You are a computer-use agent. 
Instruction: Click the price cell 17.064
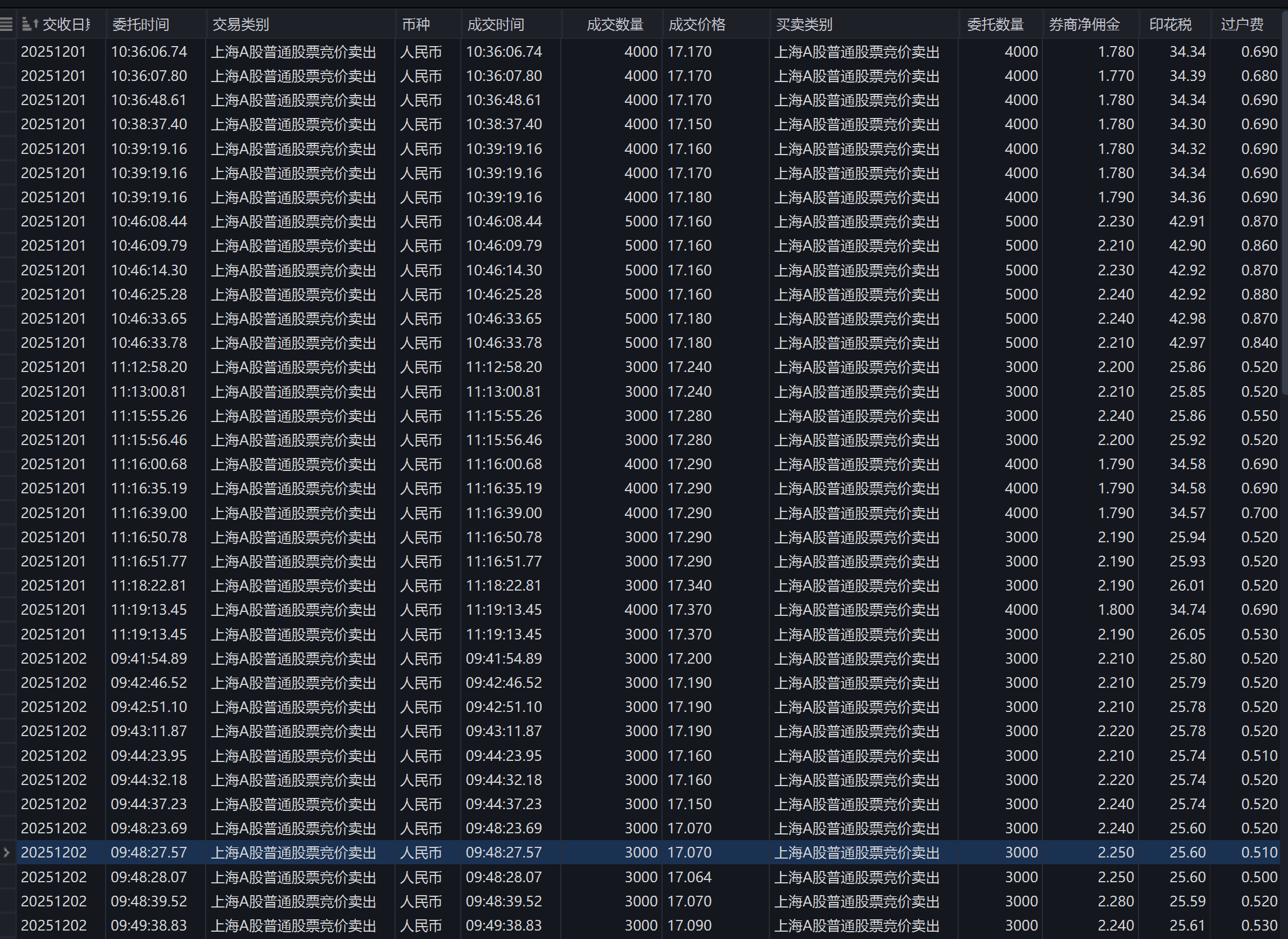(690, 877)
